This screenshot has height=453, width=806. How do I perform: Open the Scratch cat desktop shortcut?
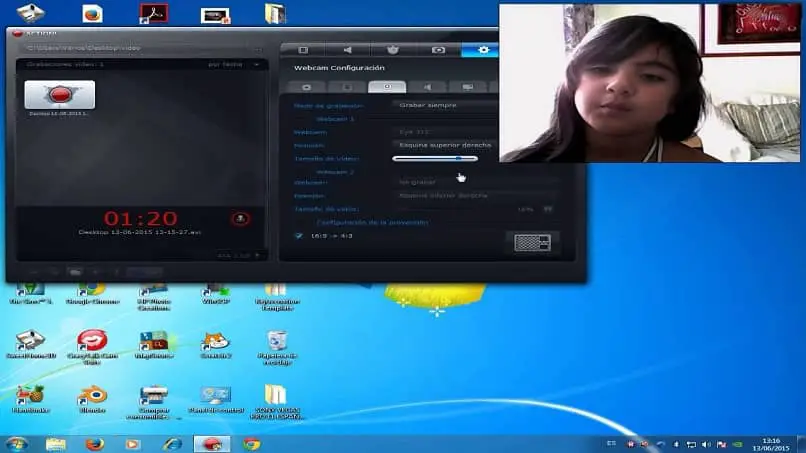215,345
